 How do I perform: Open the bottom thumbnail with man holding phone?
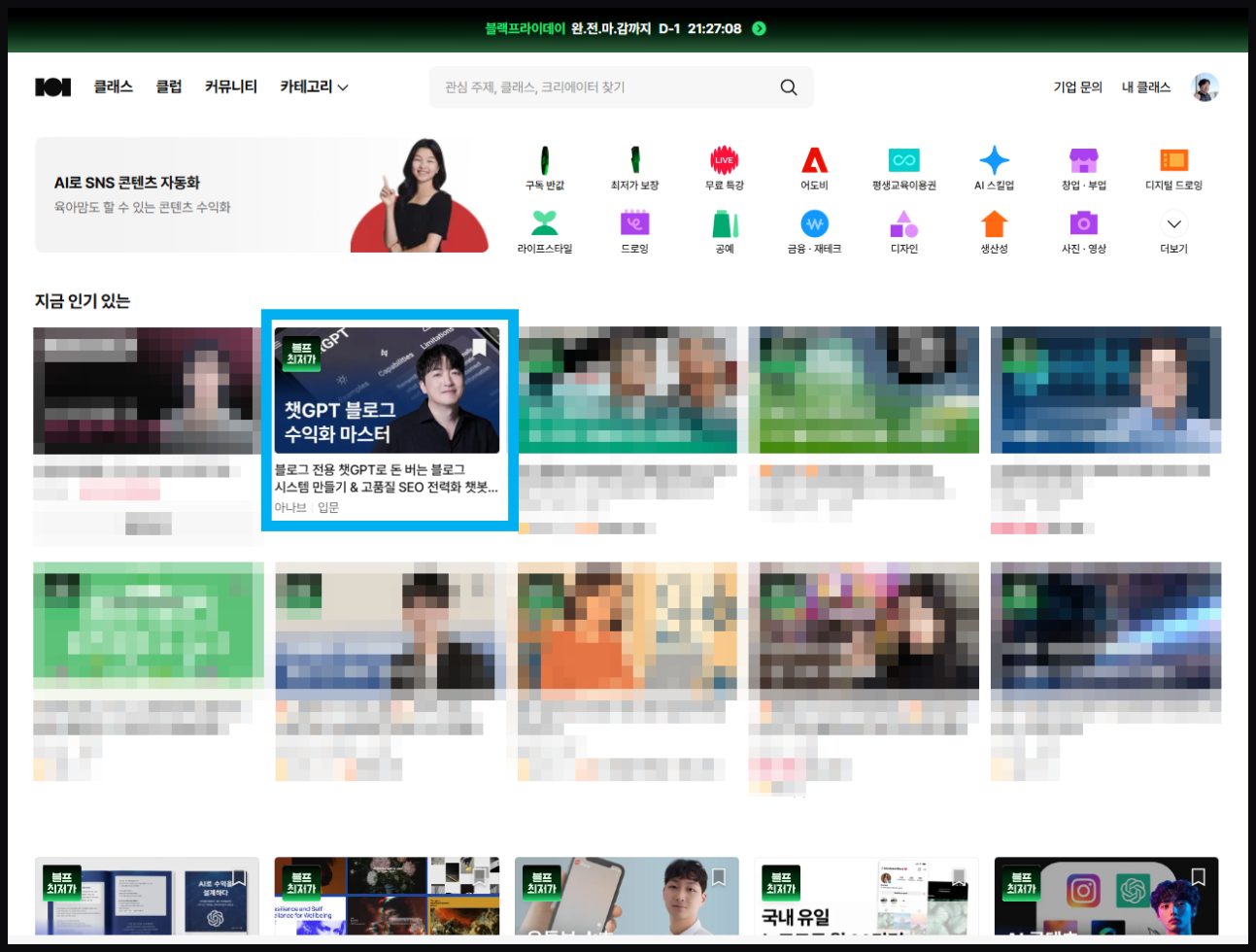click(x=627, y=896)
